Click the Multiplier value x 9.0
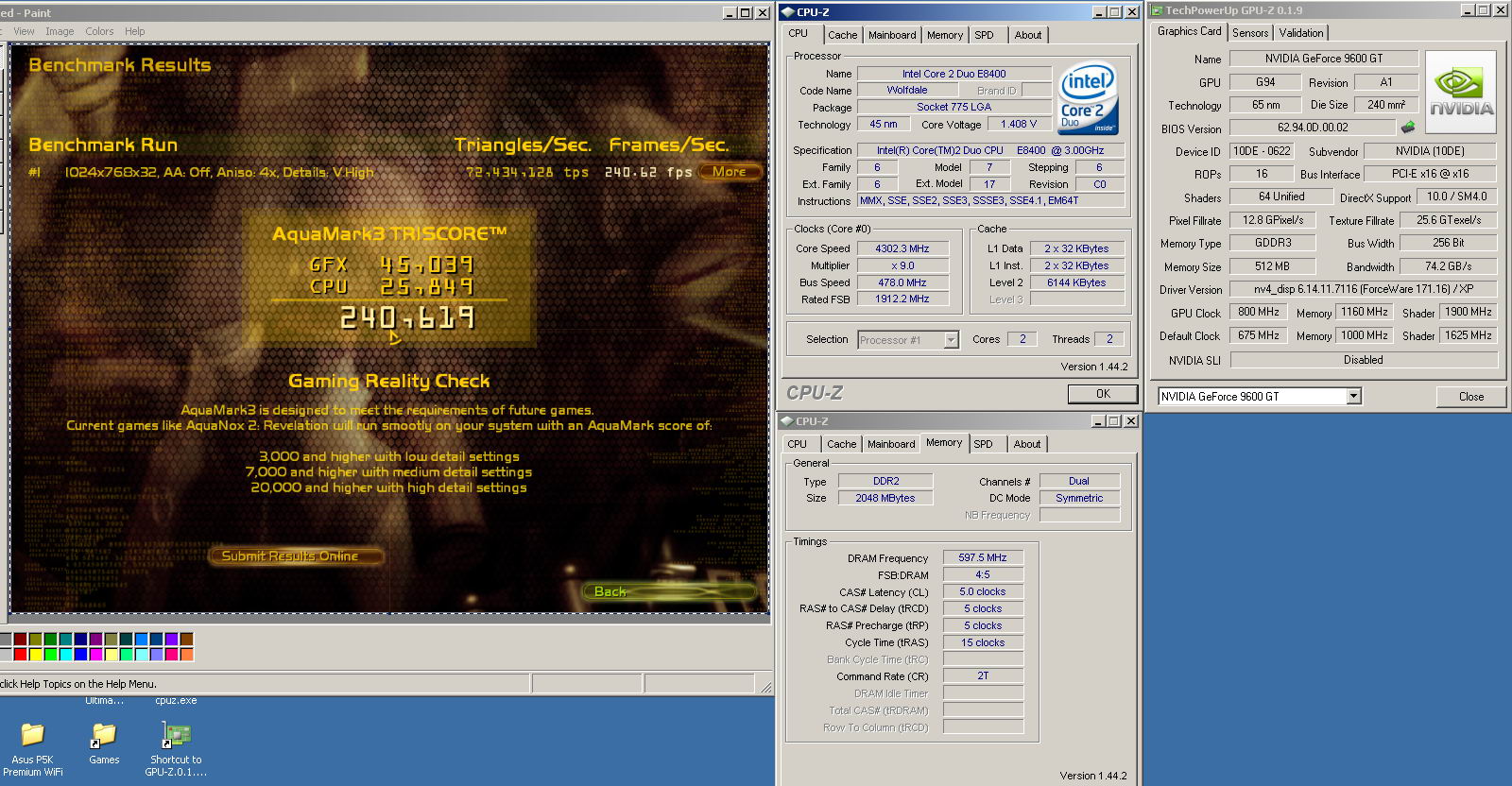This screenshot has width=1512, height=786. [x=902, y=265]
